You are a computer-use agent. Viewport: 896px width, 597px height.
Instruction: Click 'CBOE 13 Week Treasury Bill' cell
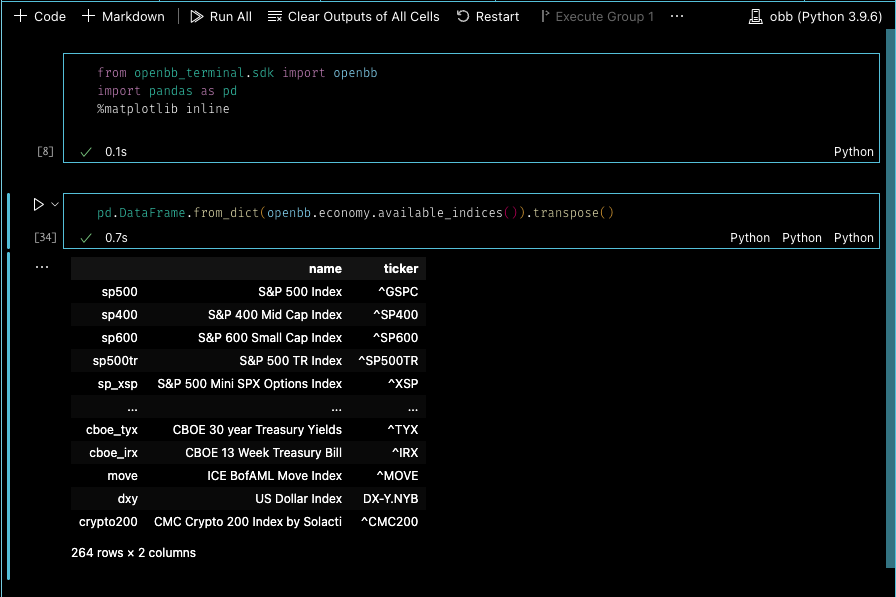263,453
